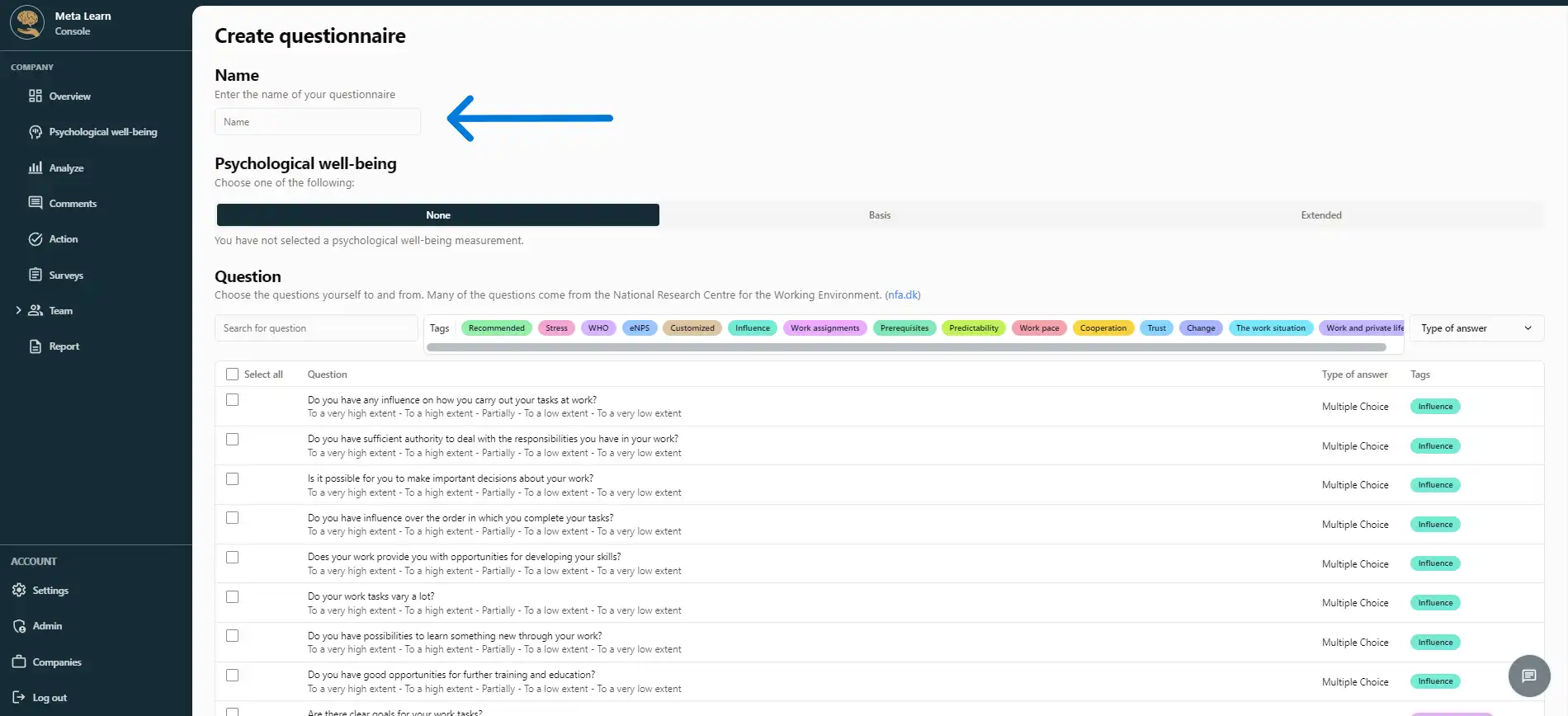The height and width of the screenshot is (716, 1568).
Task: Filter questions by the Stress tag
Action: point(556,328)
